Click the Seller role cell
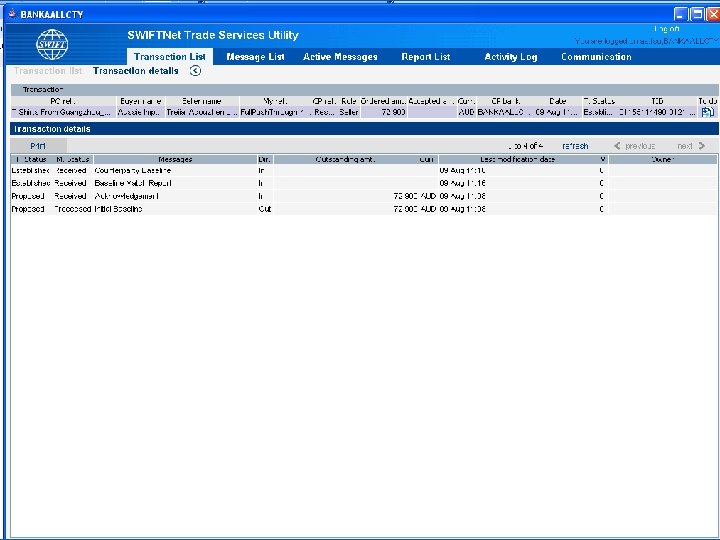The height and width of the screenshot is (540, 720). [x=349, y=112]
